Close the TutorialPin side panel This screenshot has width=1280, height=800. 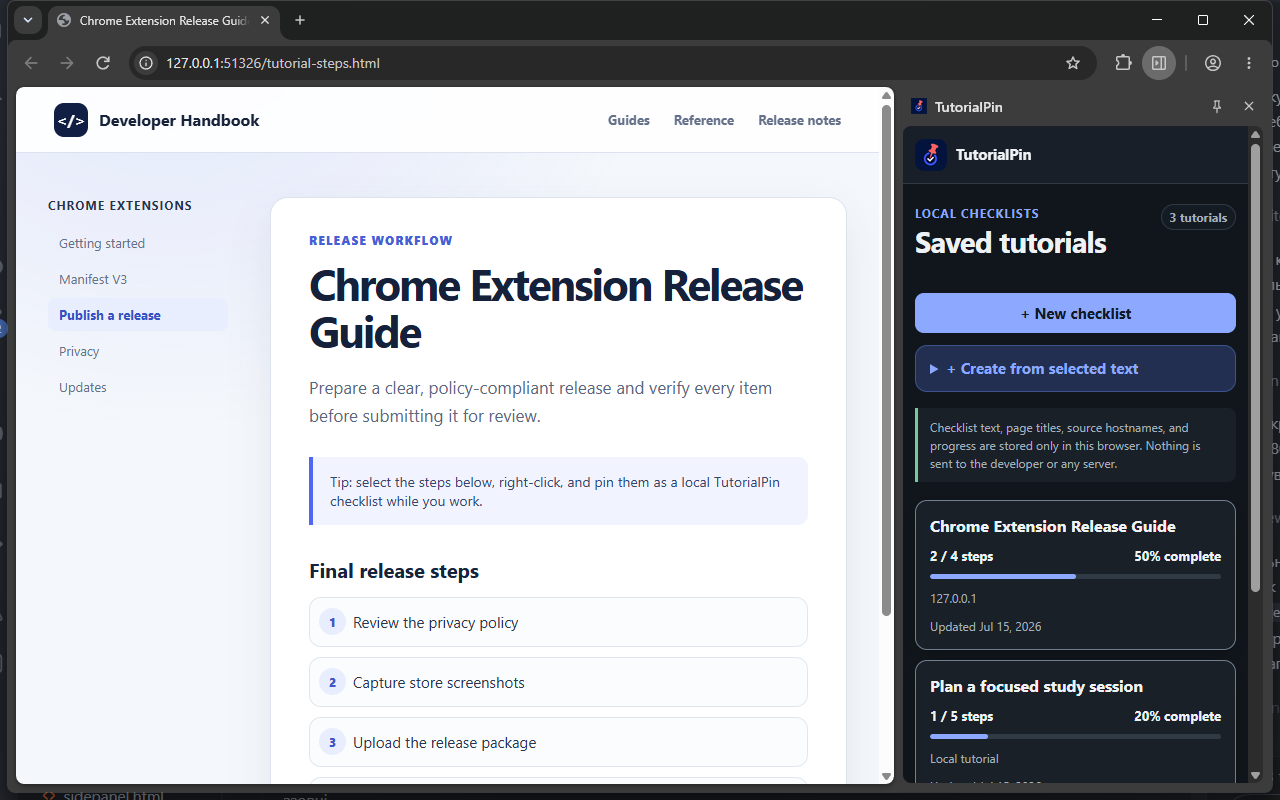click(x=1249, y=106)
